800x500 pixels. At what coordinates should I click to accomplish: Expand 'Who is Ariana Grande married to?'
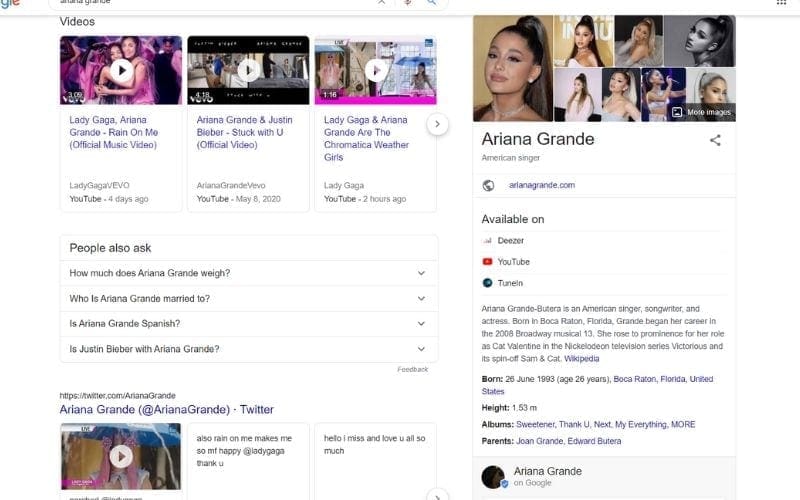[x=249, y=298]
